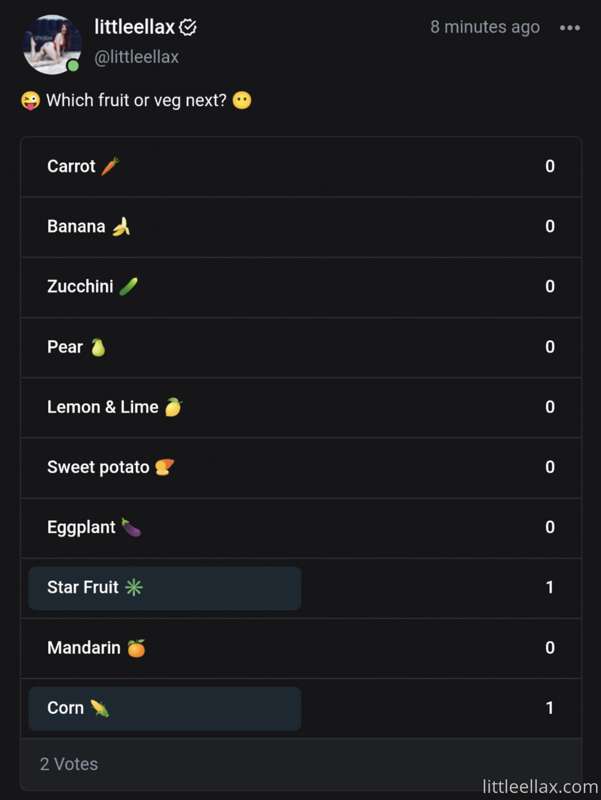
Task: Click the corn emoji icon
Action: 99,708
